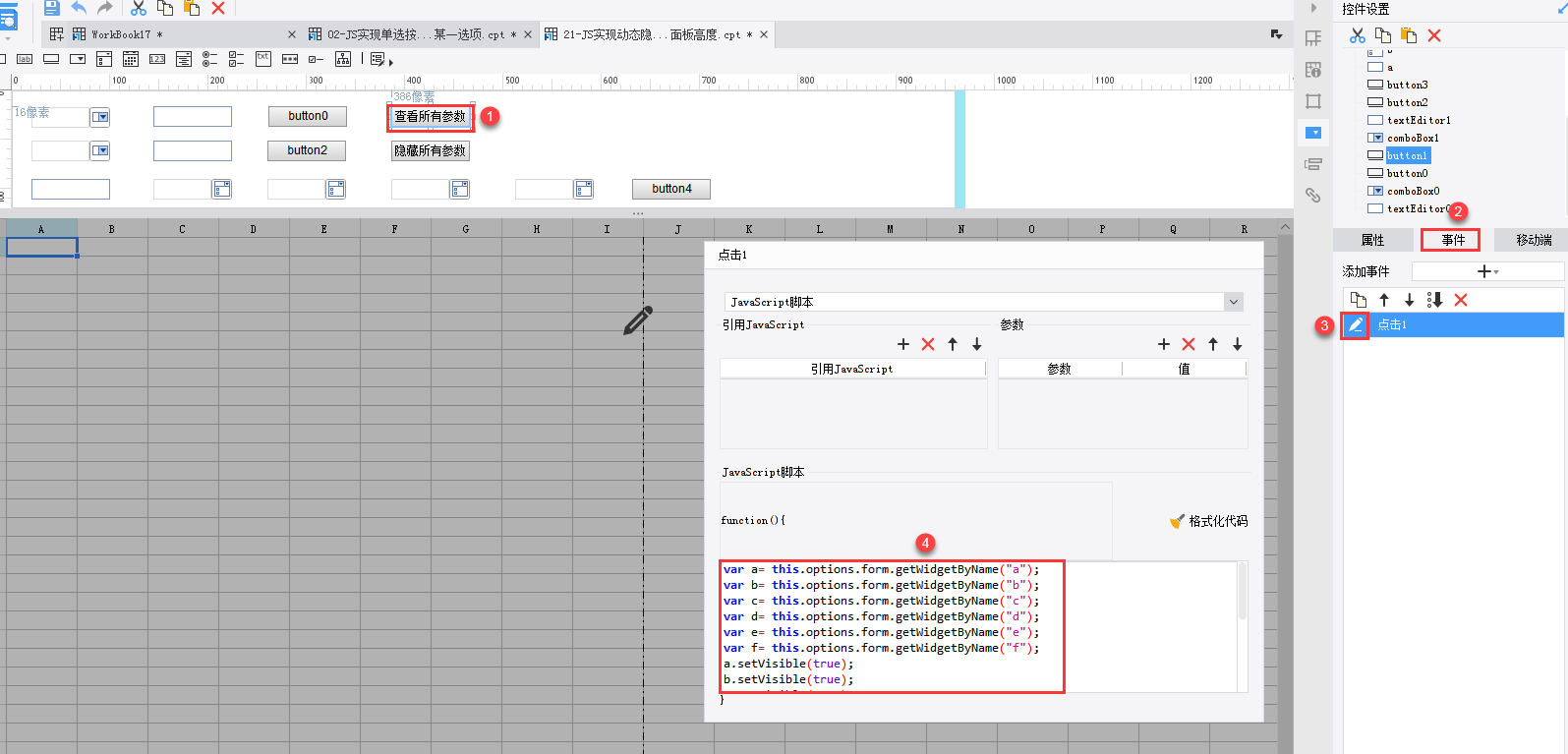Click the 隐藏所有参数 button on canvas
1568x754 pixels.
431,151
